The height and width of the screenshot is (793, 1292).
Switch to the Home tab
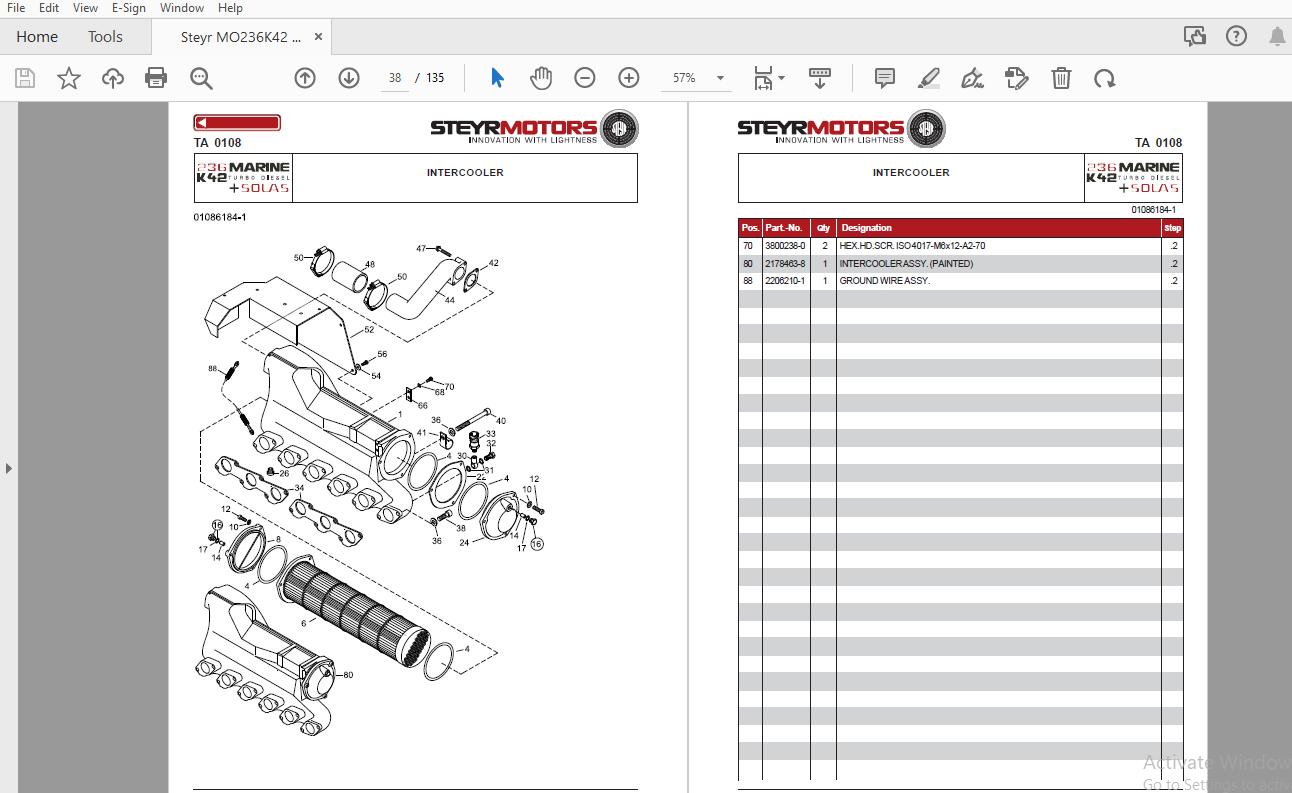37,37
